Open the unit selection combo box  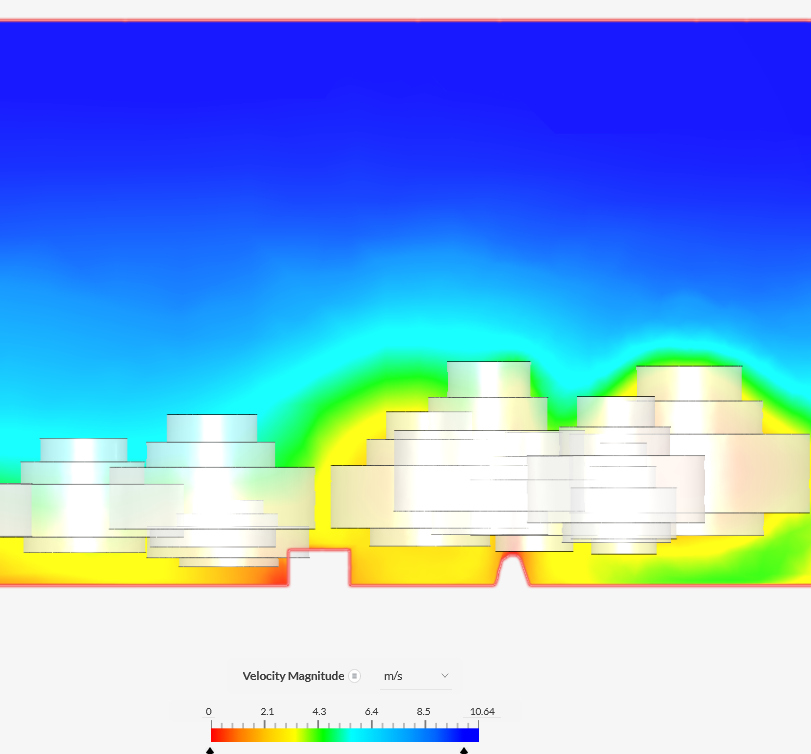[415, 675]
